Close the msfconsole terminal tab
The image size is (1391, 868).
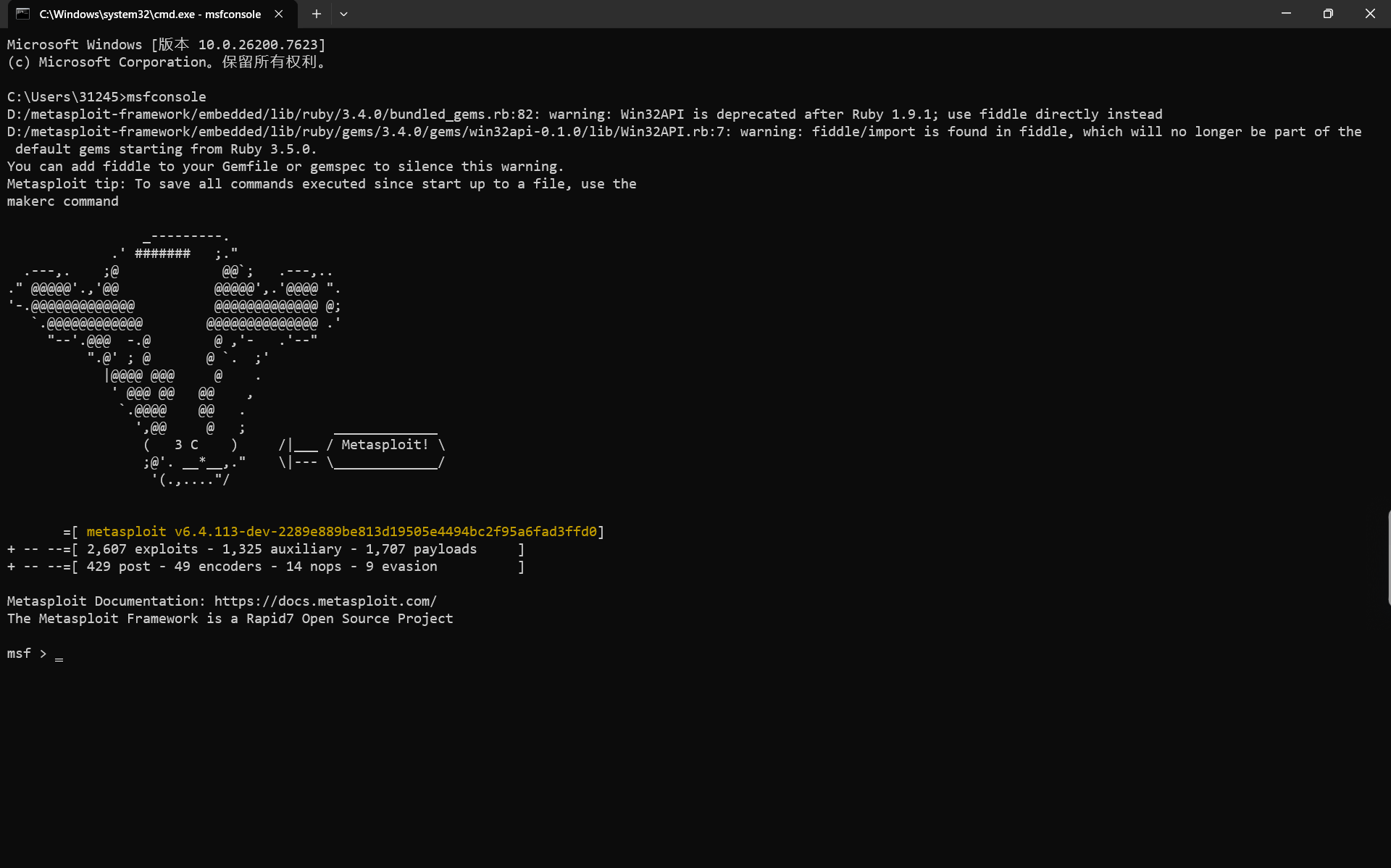pos(279,14)
